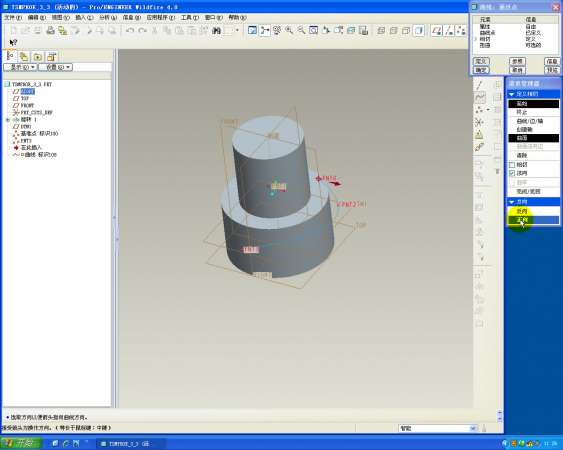Screen dimensions: 563x450
Task: Choose 正向 in the 方向 menu
Action: 533,220
